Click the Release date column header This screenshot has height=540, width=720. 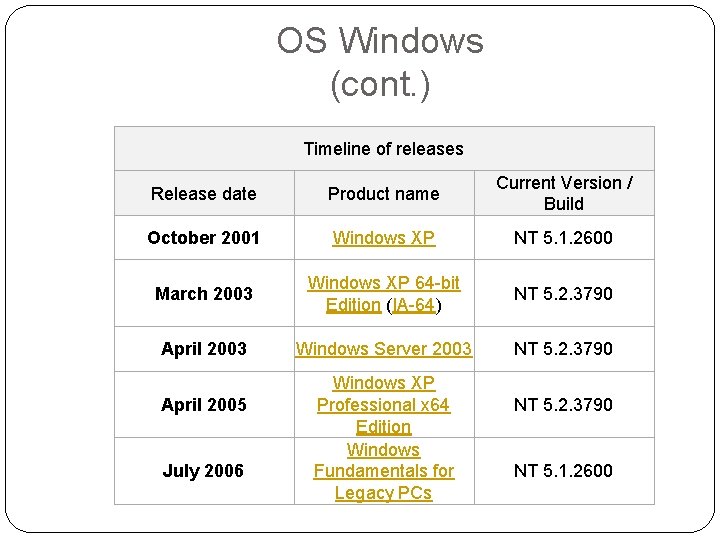click(x=203, y=194)
